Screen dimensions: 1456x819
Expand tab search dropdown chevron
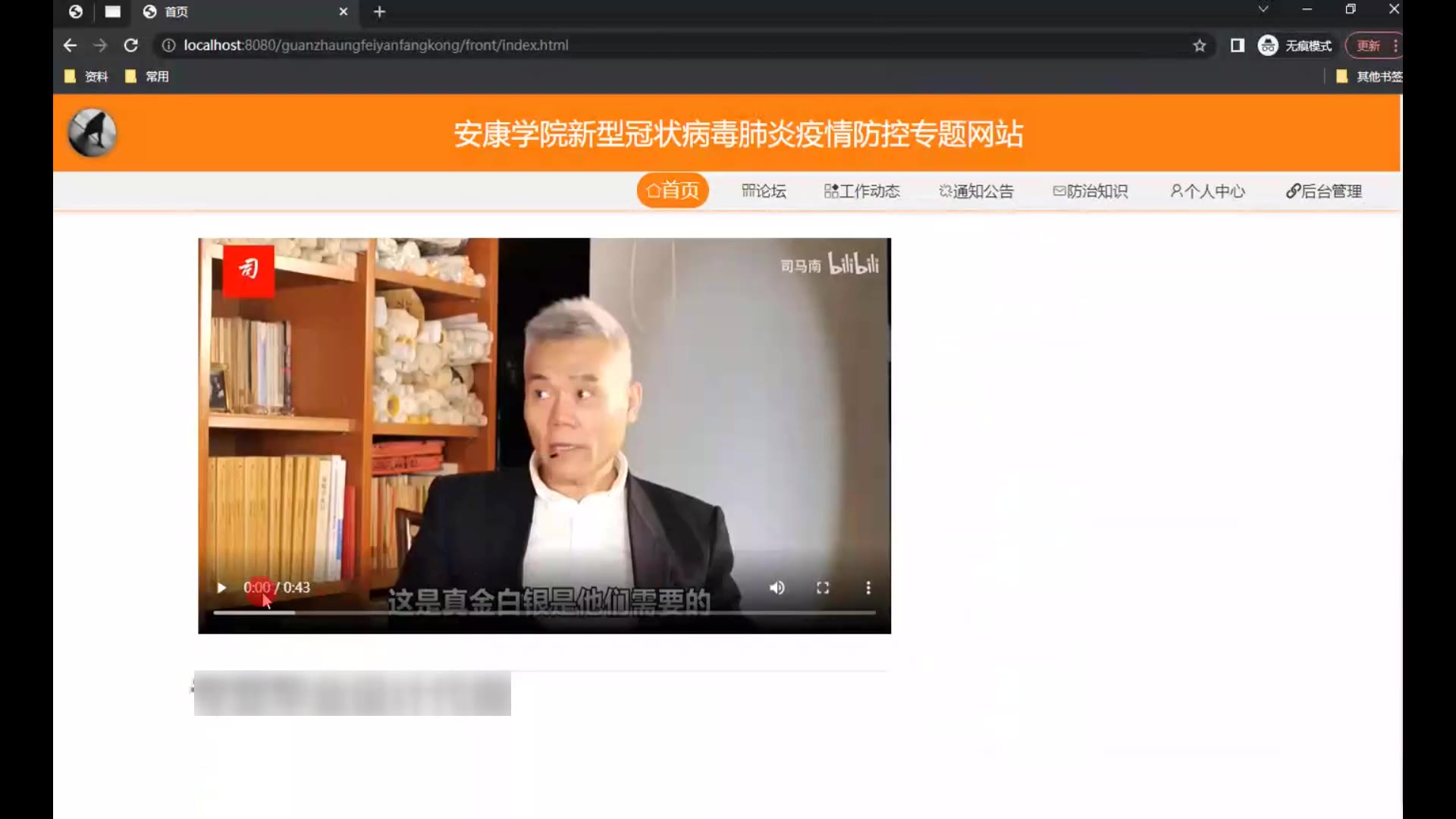point(1263,9)
